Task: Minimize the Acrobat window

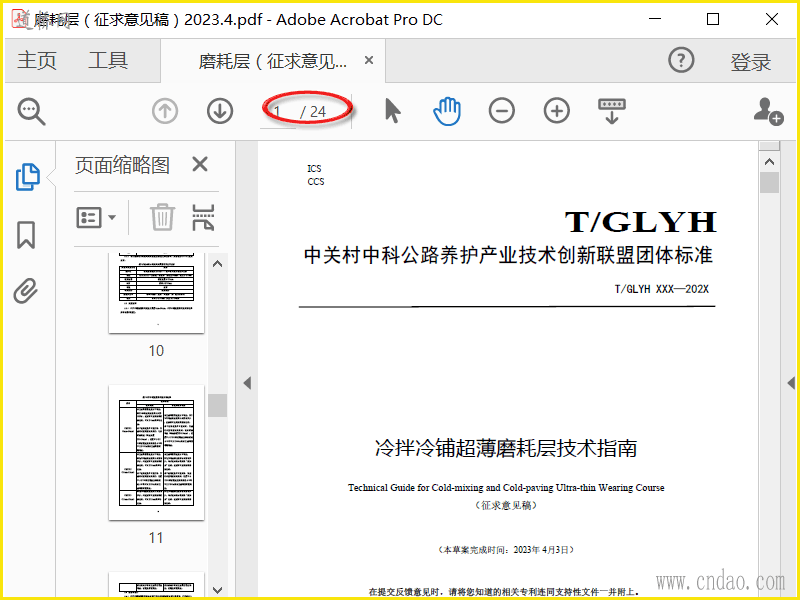Action: tap(655, 19)
